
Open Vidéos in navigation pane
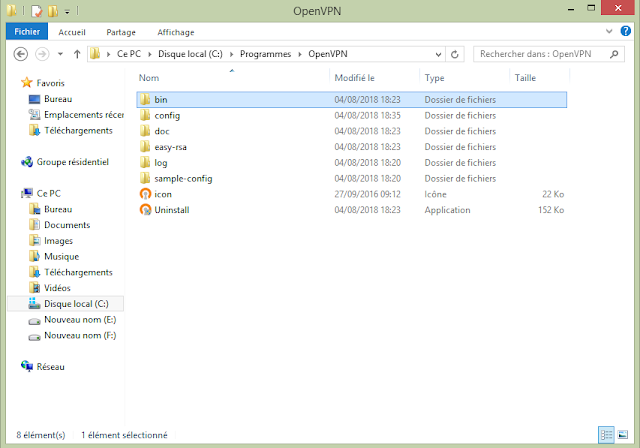click(57, 288)
